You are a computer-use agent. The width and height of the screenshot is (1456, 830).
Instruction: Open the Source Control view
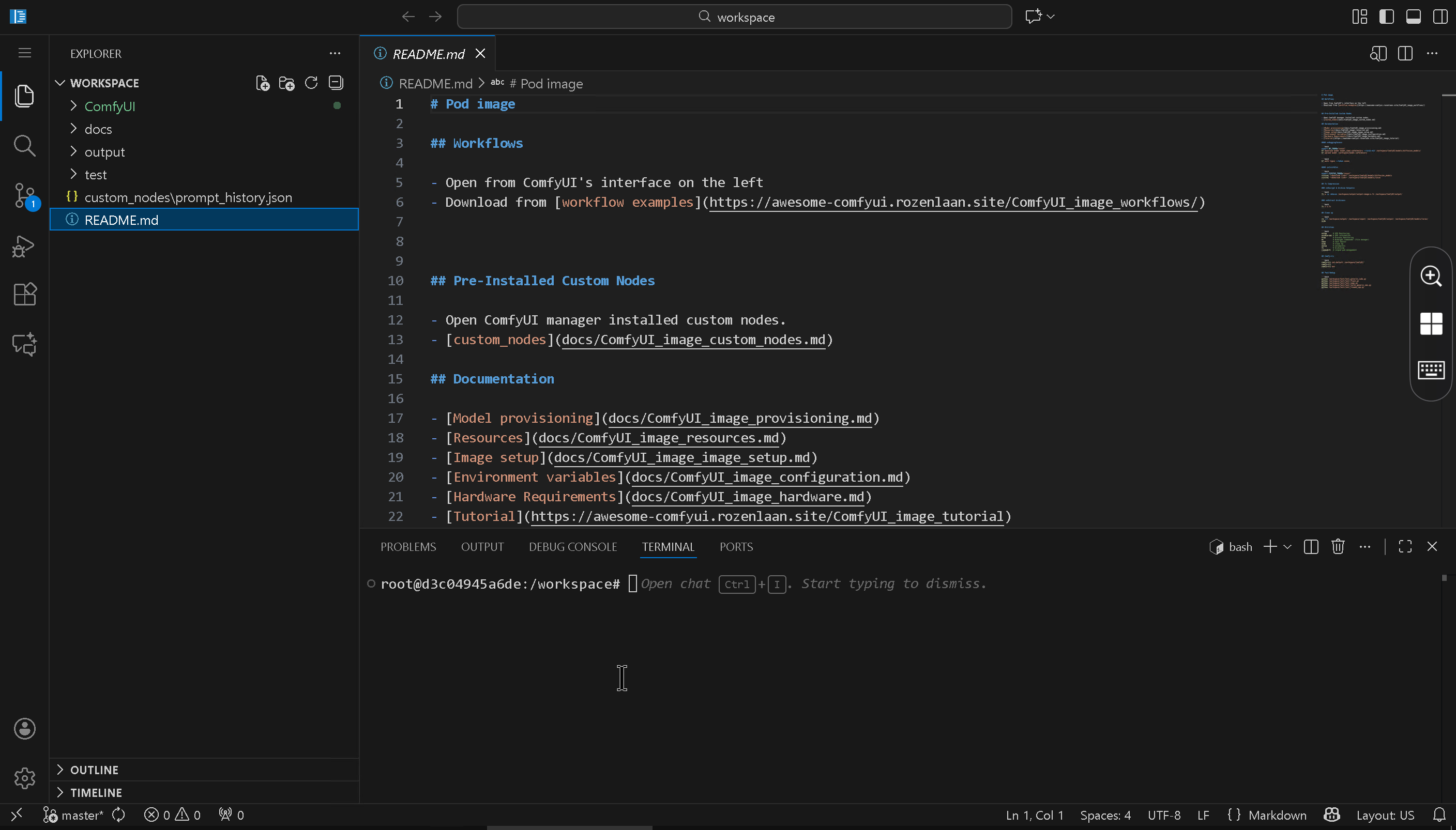pos(24,196)
